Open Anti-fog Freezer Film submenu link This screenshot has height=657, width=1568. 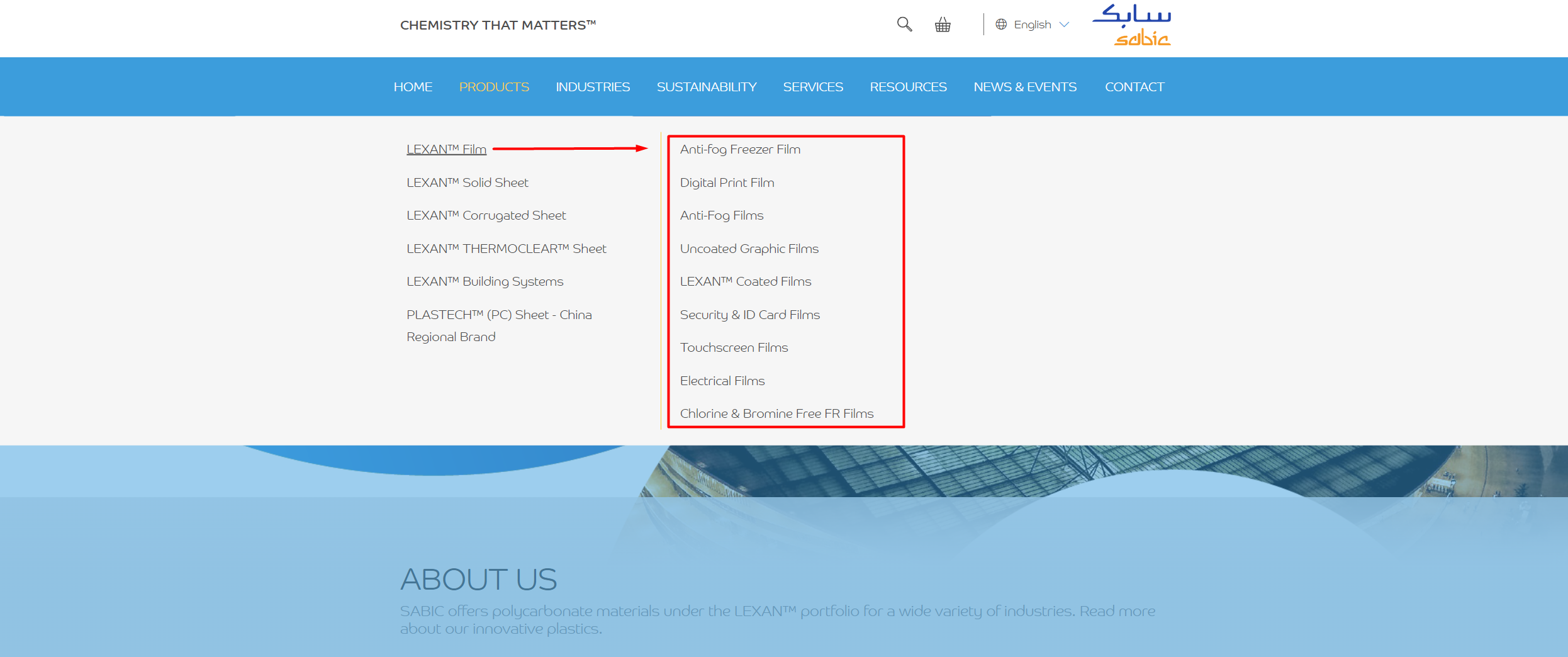(740, 149)
